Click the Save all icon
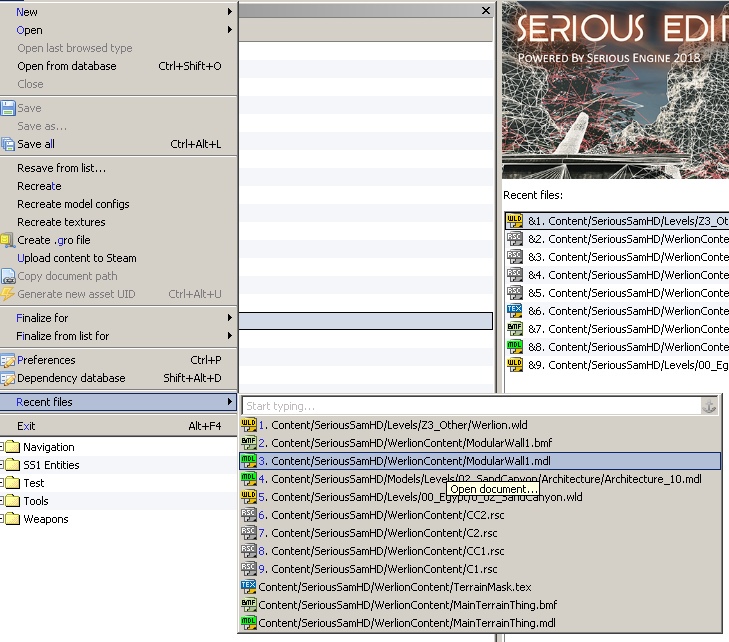This screenshot has height=642, width=729. point(8,144)
